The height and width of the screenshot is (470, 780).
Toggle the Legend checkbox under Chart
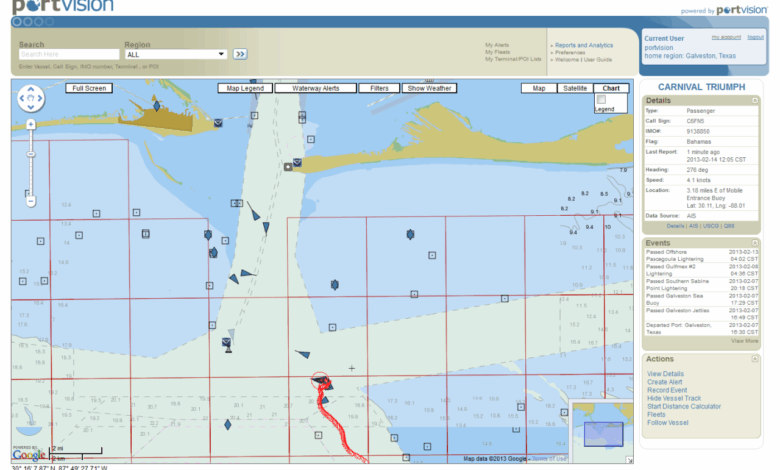(601, 99)
